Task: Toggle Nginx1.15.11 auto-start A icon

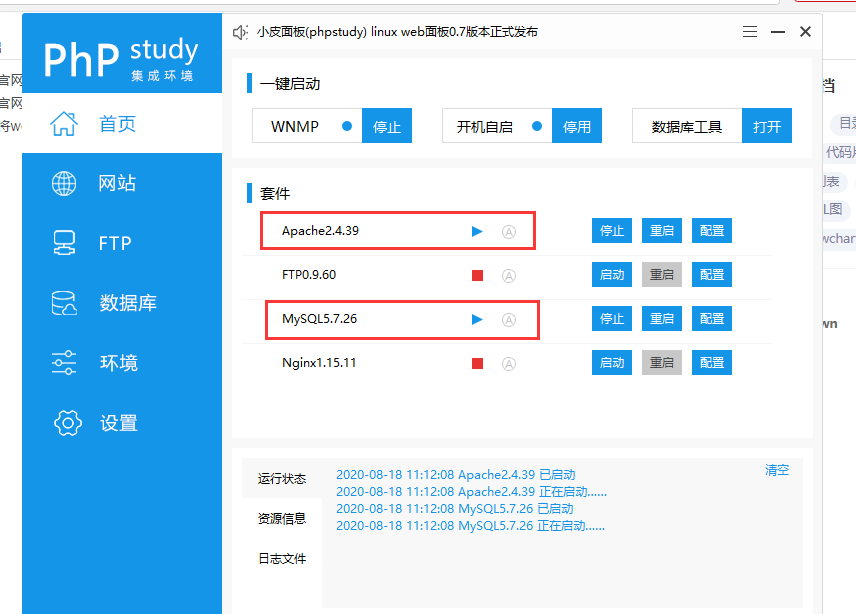Action: pos(509,364)
